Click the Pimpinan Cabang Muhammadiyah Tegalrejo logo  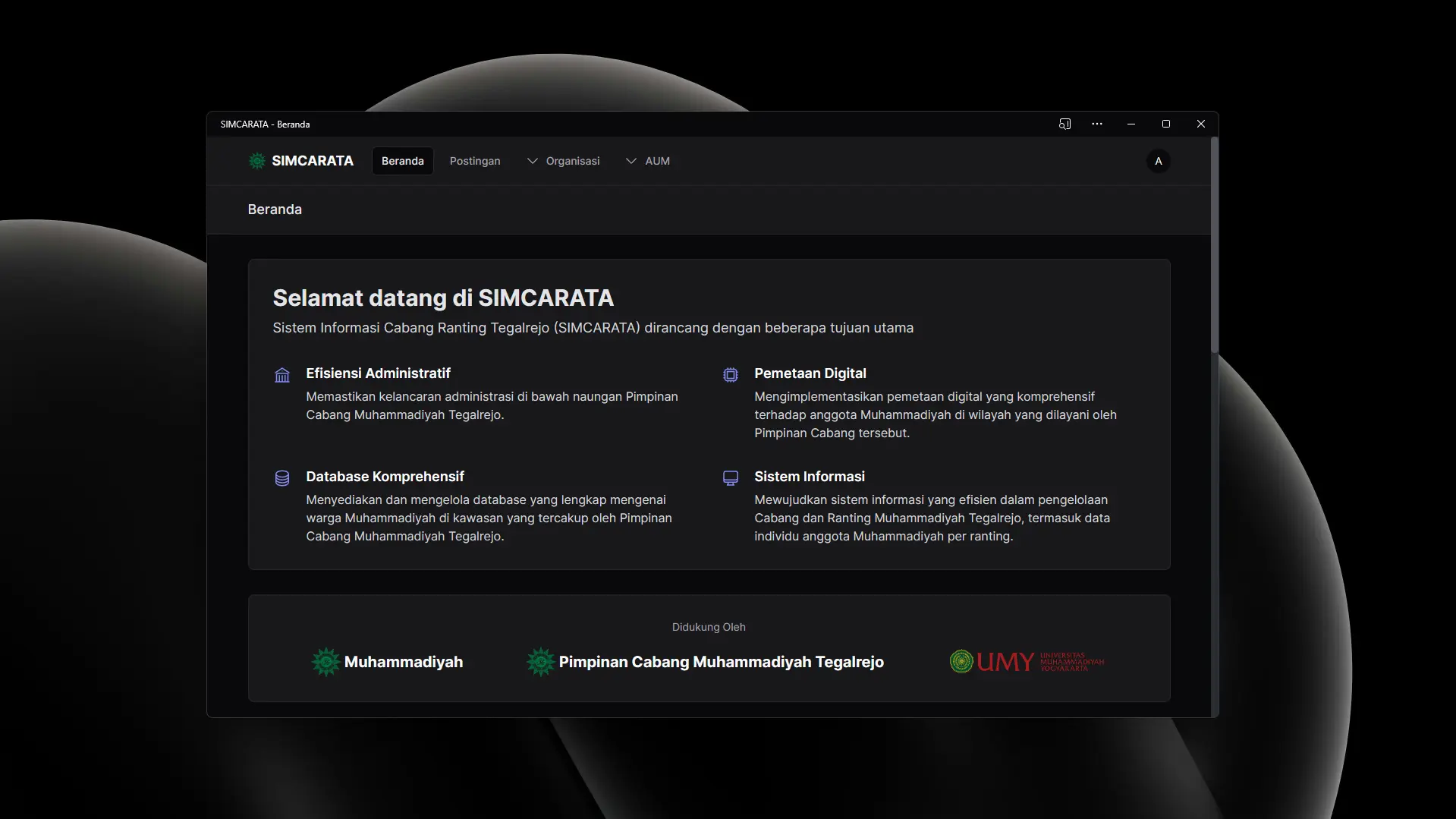pos(541,662)
